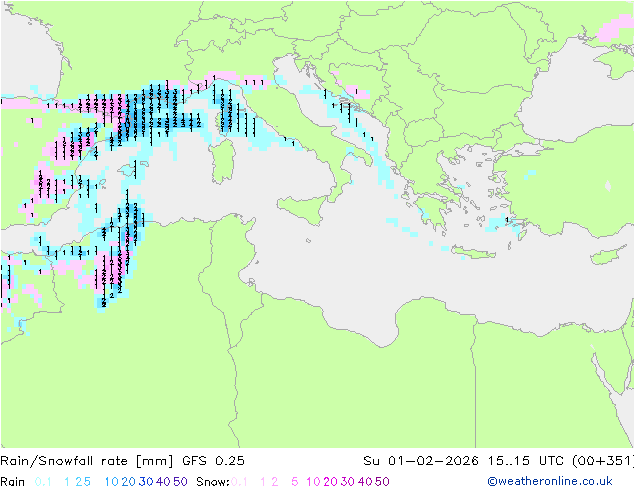Image resolution: width=634 pixels, height=490 pixels.
Task: Click the Snow legend value 20
Action: pos(330,482)
